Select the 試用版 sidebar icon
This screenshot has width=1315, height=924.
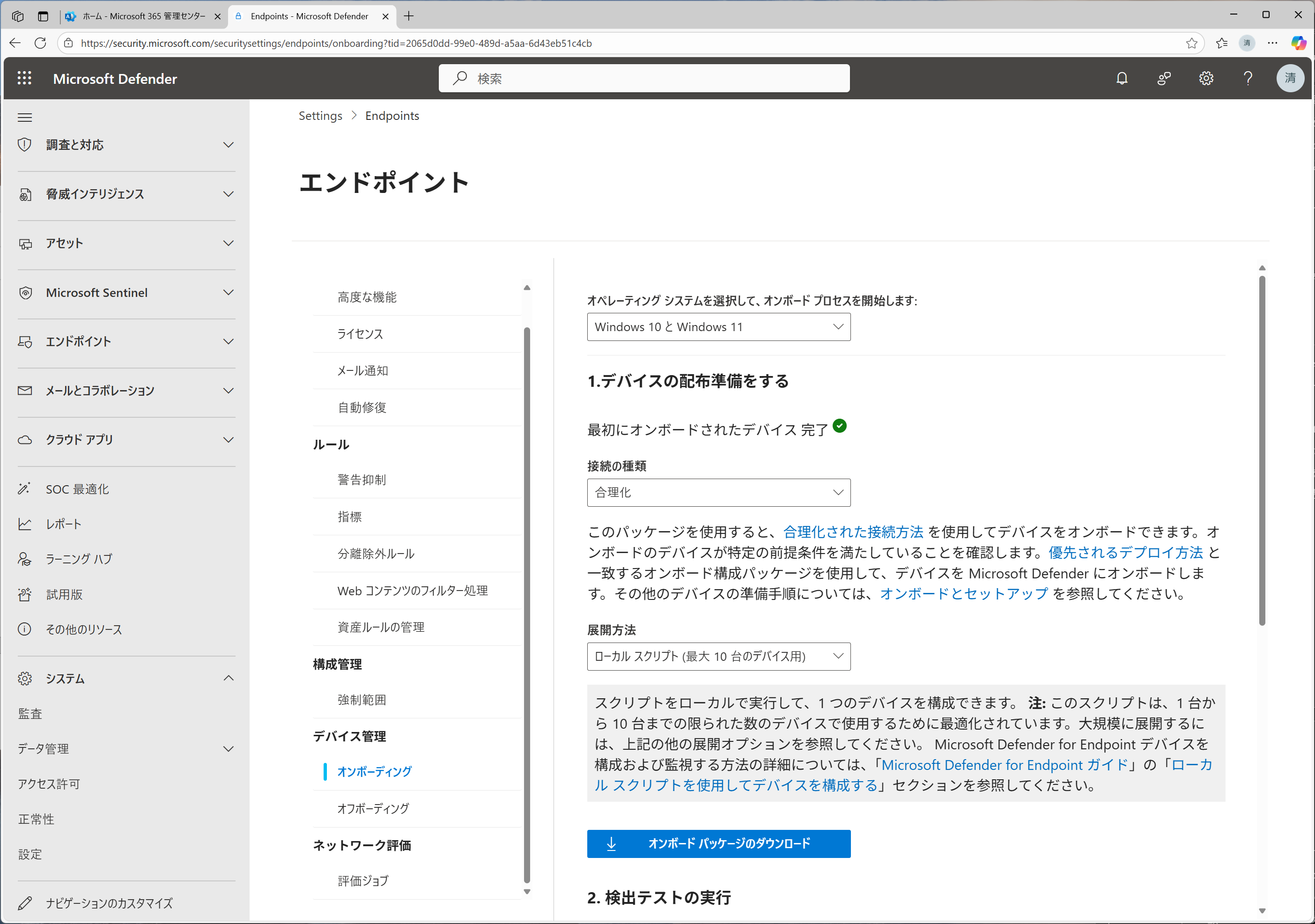point(25,594)
